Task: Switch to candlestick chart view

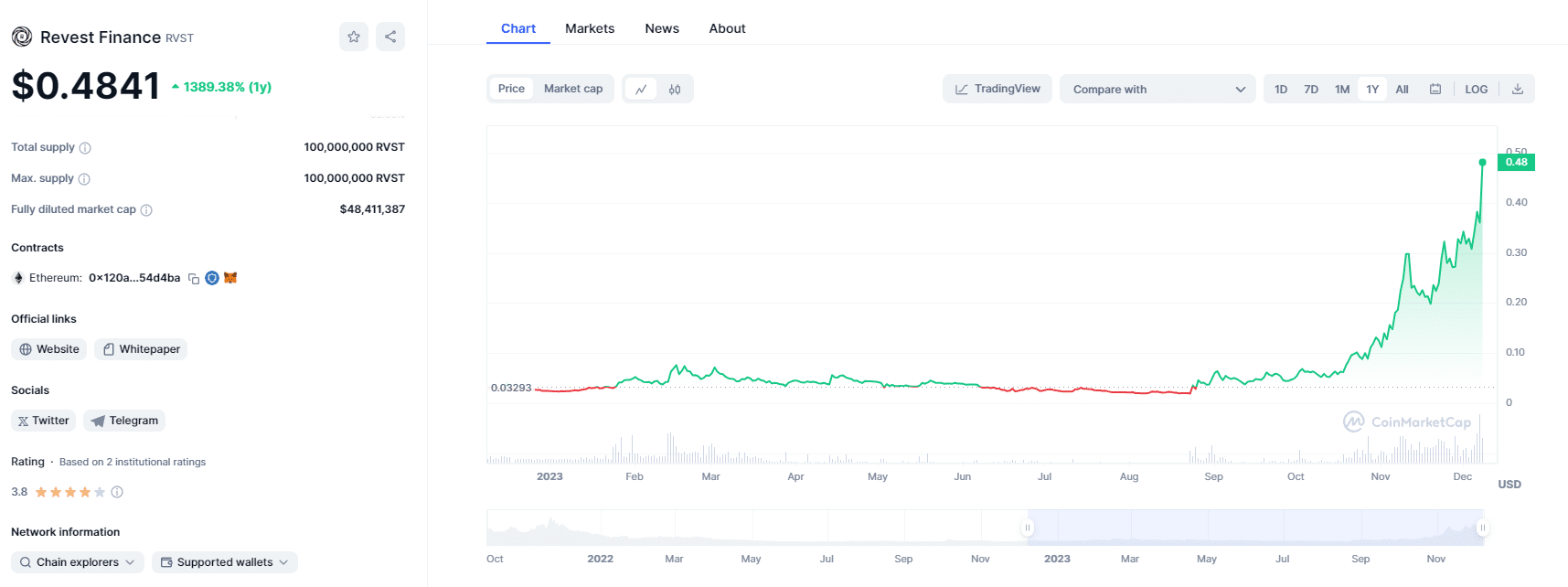Action: click(675, 90)
